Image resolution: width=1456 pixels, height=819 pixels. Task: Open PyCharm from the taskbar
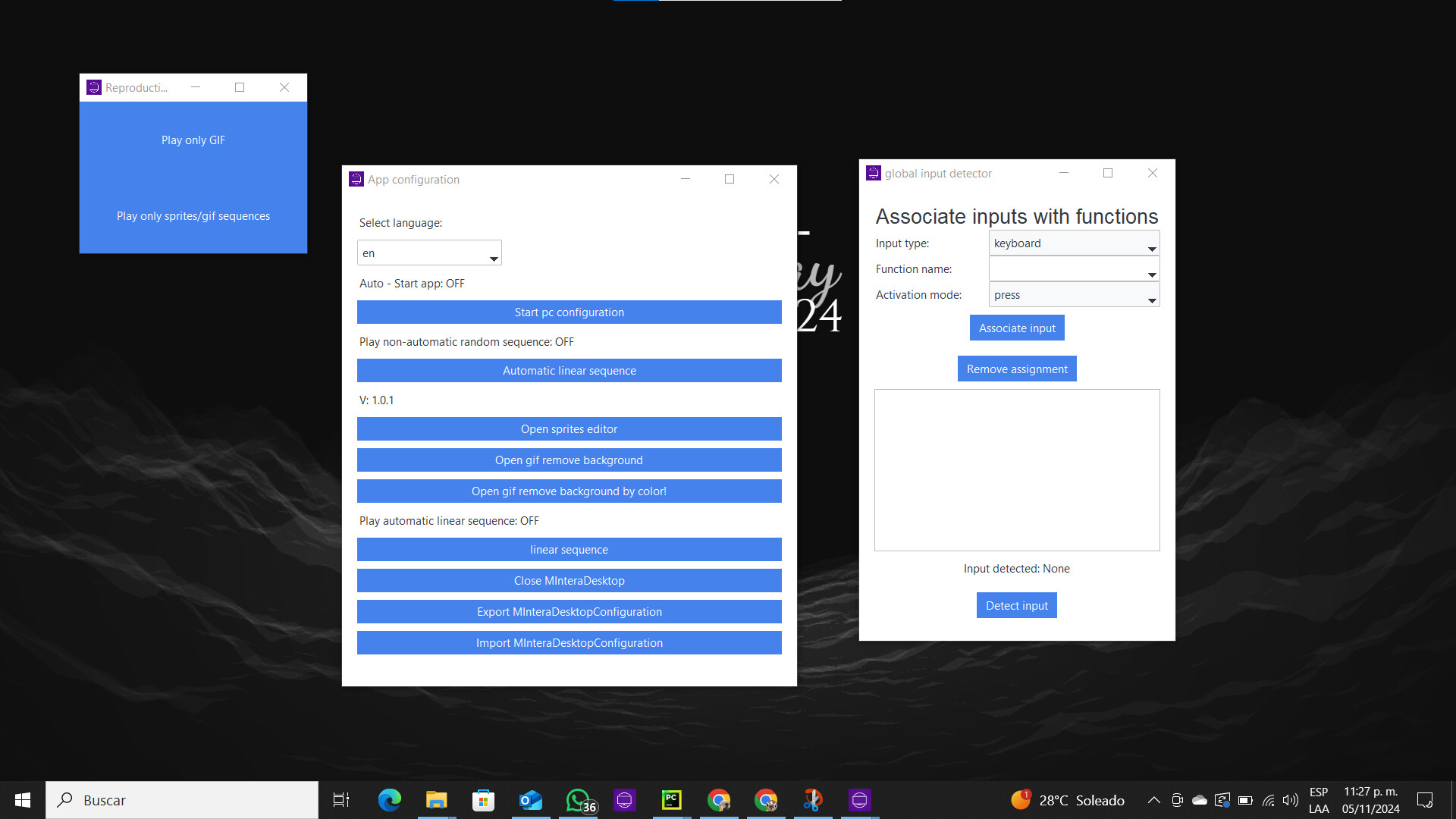click(671, 799)
